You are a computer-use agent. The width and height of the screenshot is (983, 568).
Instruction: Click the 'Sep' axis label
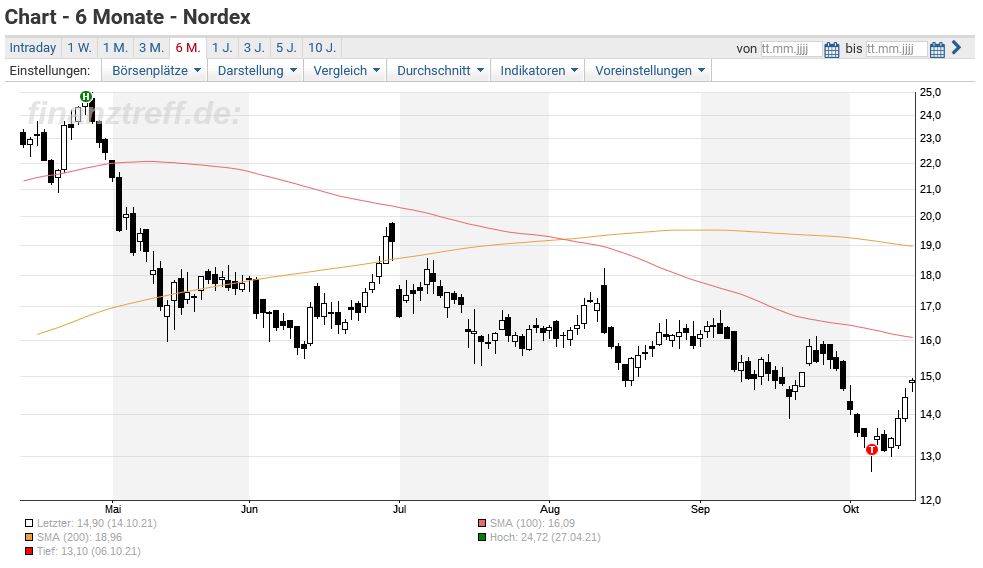tap(700, 509)
